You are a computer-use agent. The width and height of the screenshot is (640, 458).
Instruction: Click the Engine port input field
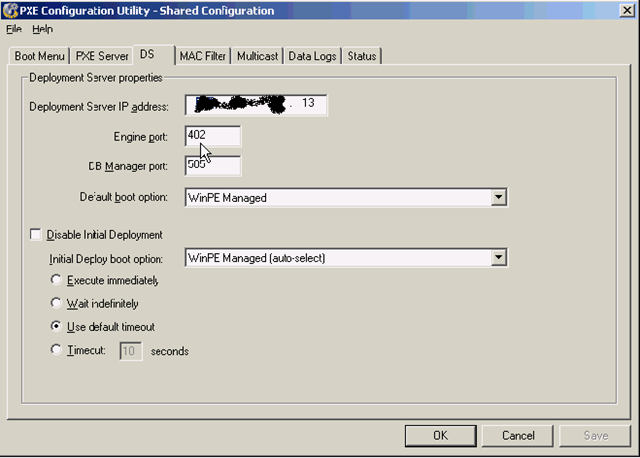point(212,135)
